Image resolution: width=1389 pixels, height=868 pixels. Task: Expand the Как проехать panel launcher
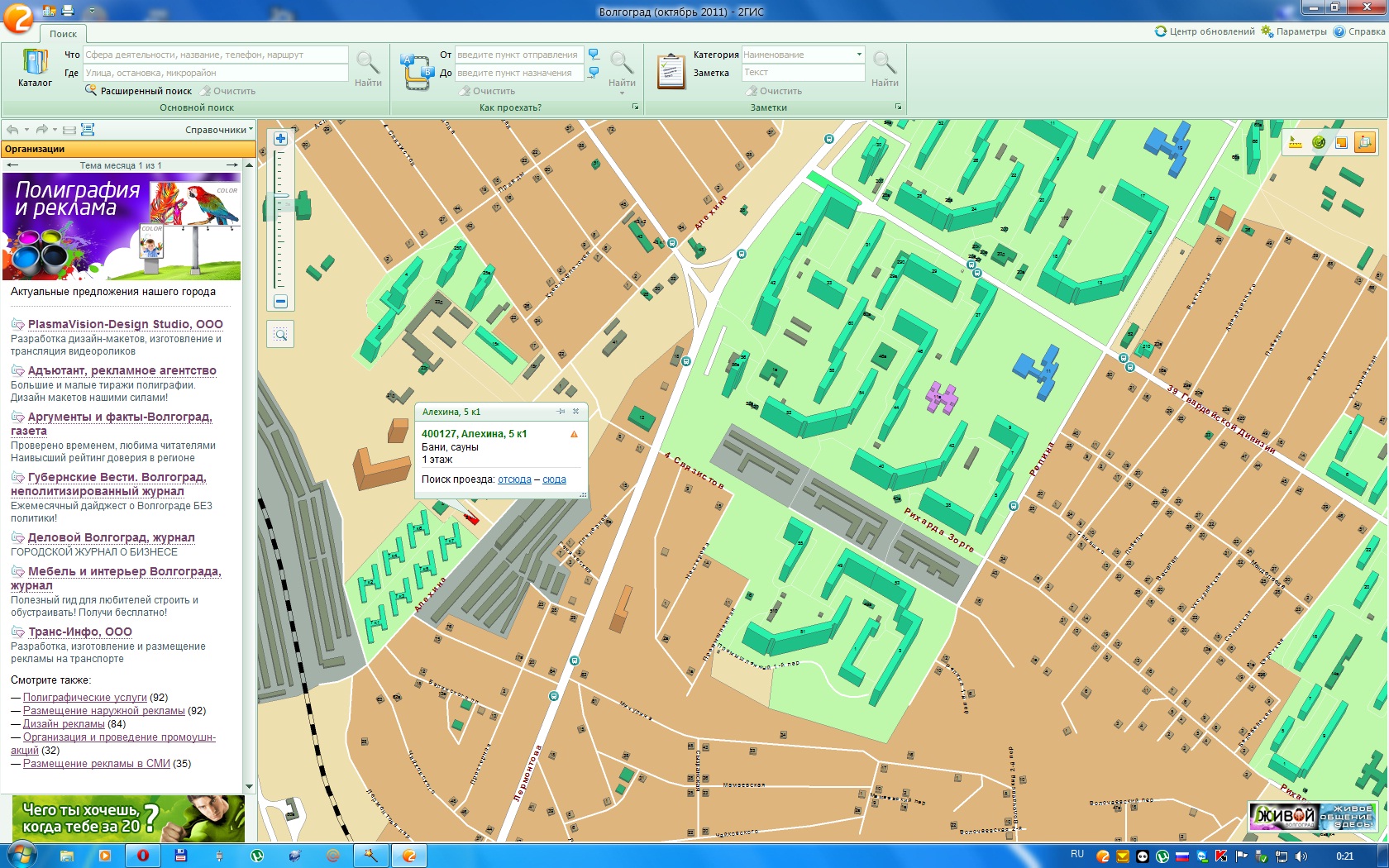(635, 107)
